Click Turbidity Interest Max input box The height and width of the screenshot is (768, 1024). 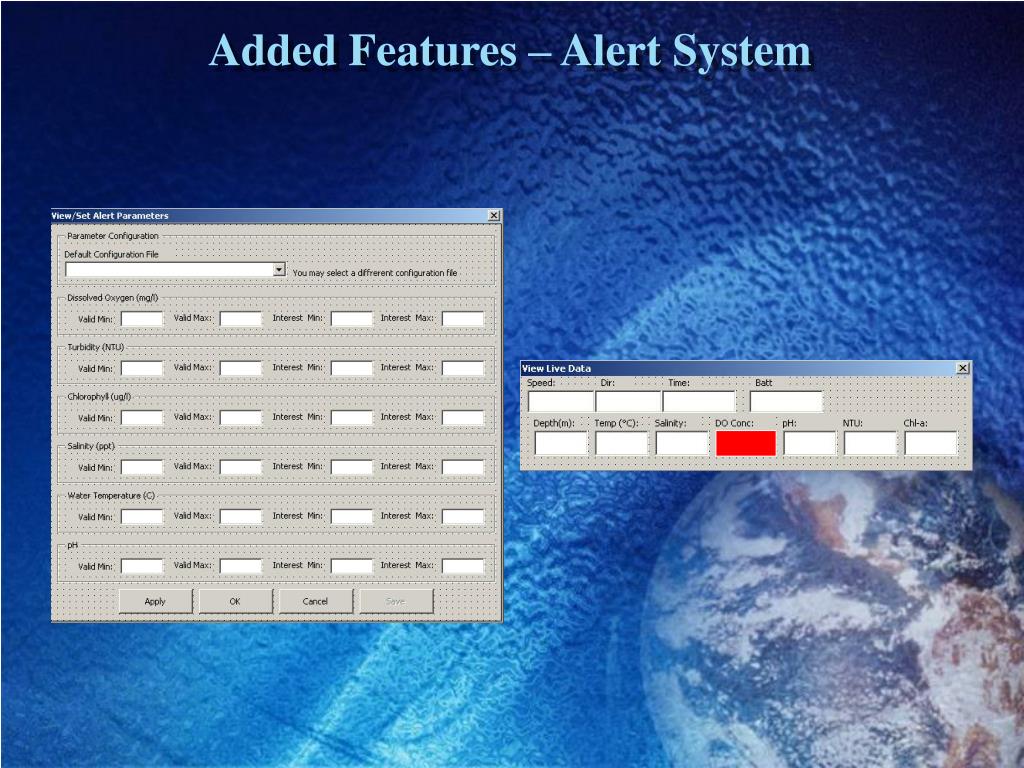tap(462, 368)
